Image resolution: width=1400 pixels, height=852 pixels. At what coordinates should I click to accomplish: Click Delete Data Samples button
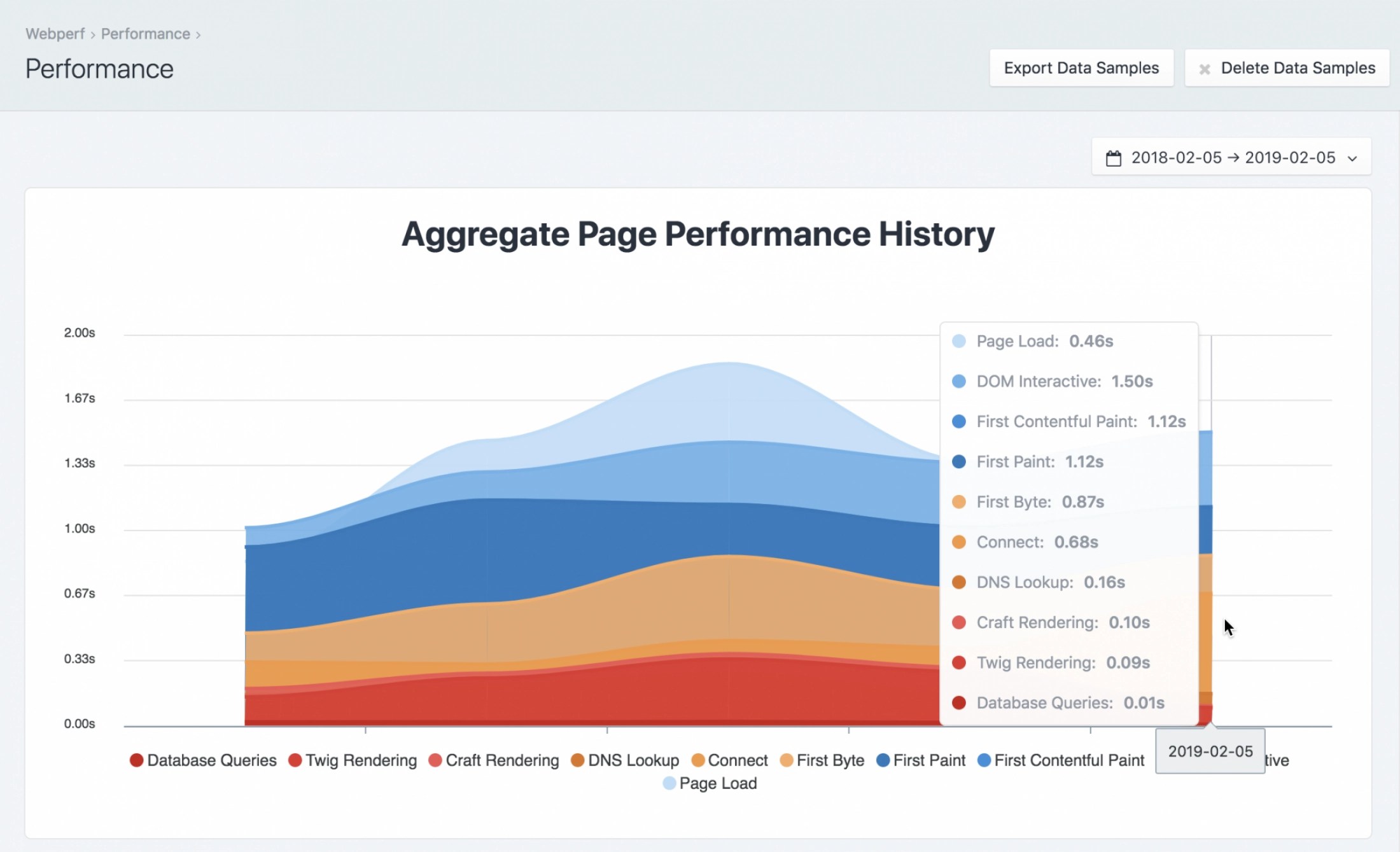click(x=1287, y=68)
